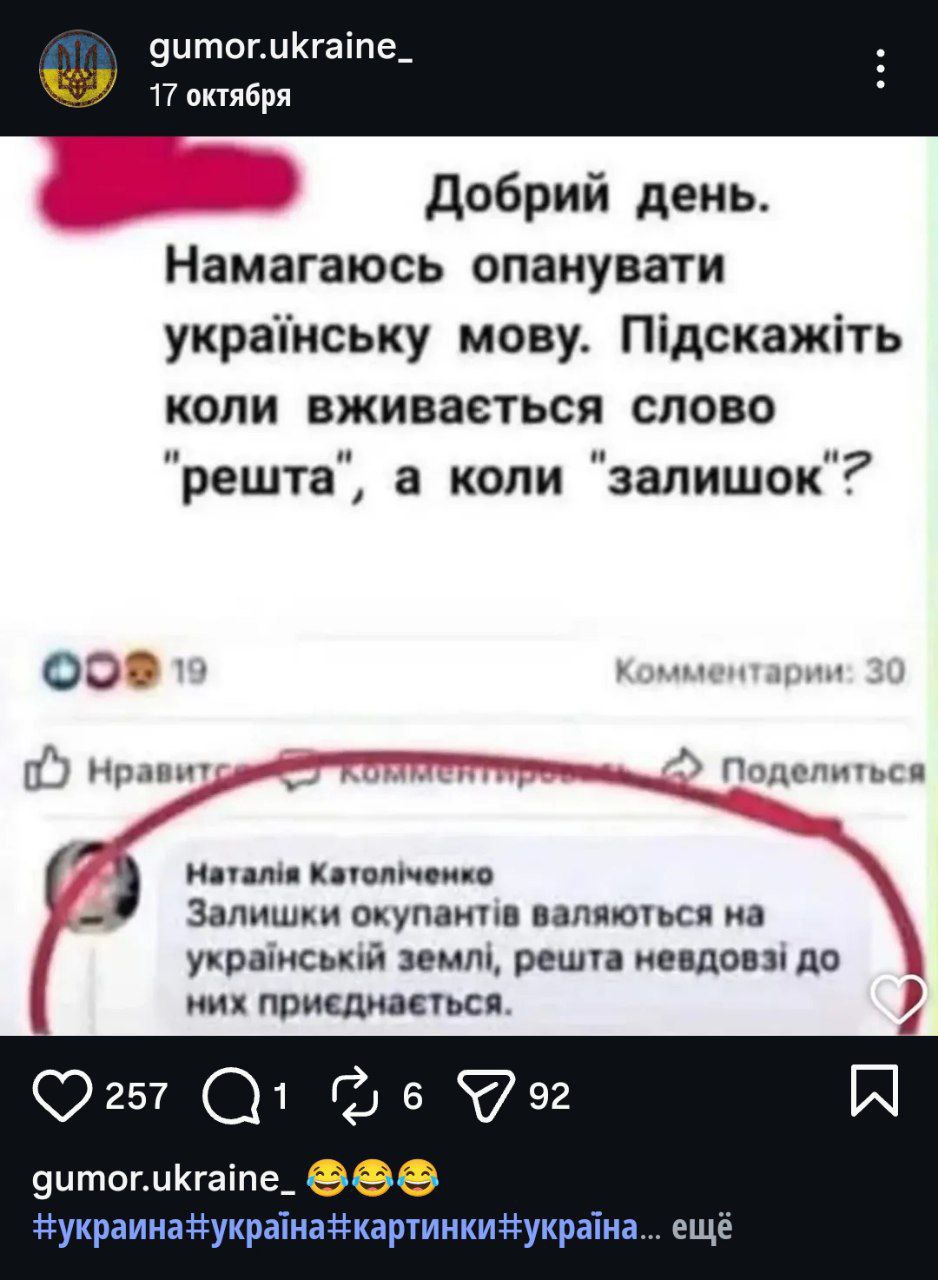This screenshot has height=1280, width=938.
Task: Expand the caption with "ещё"
Action: (701, 1226)
